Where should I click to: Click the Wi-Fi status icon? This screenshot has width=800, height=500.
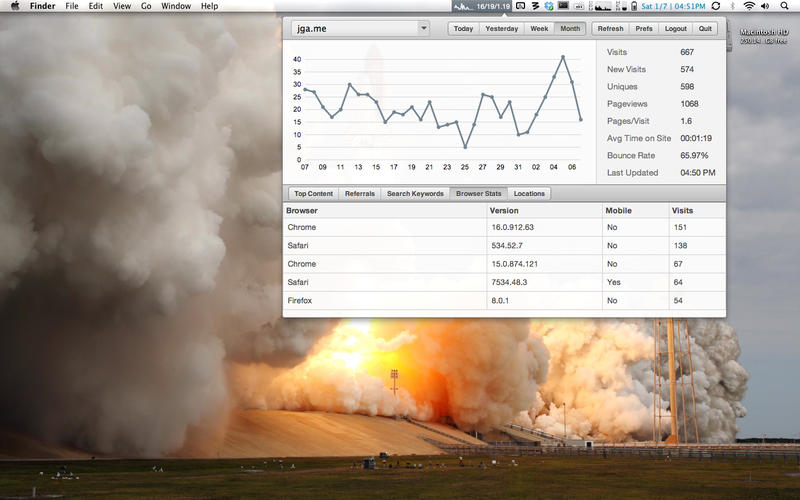(750, 6)
